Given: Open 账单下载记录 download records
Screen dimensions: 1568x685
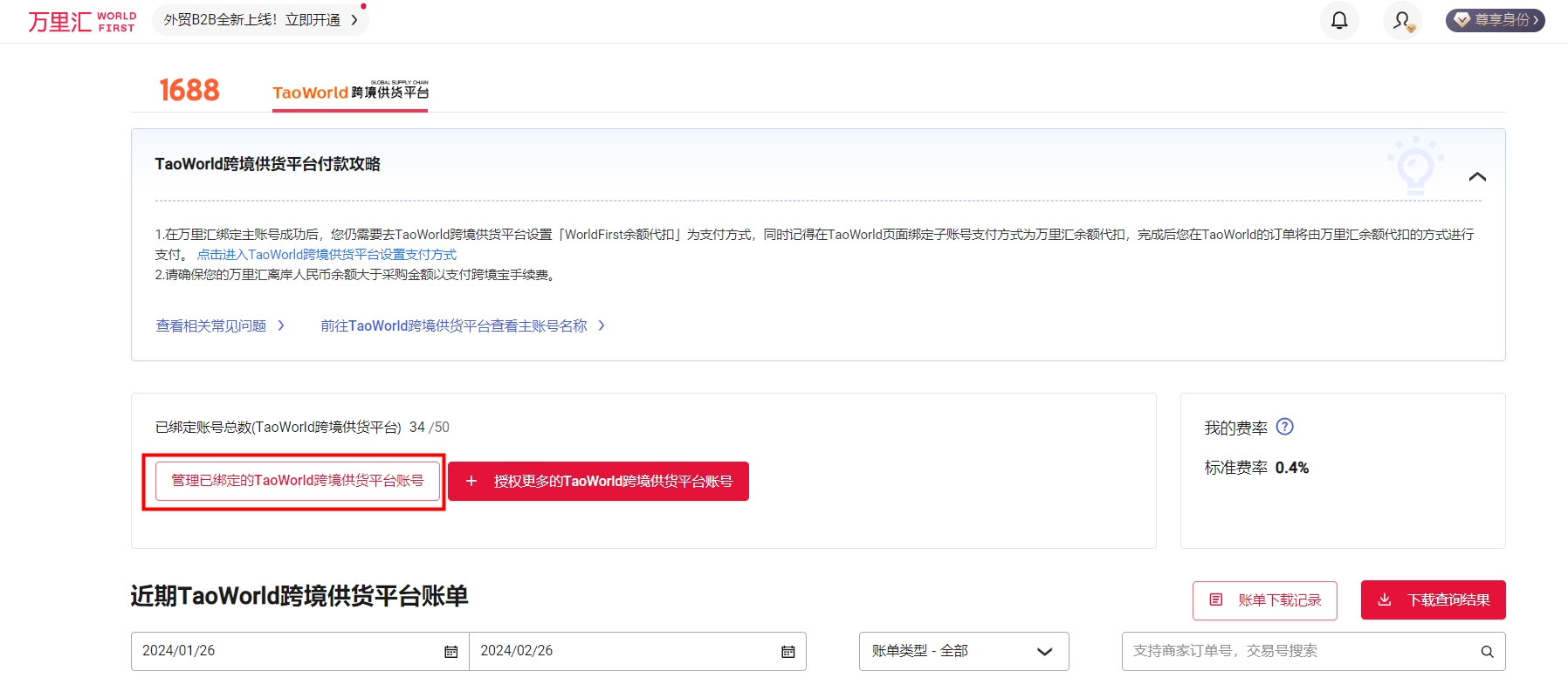Looking at the screenshot, I should (1264, 600).
